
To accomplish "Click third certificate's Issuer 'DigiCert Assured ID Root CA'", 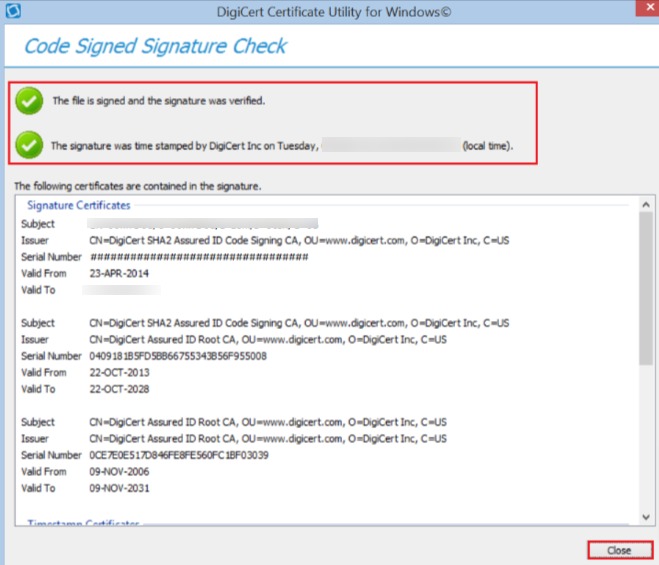I will pos(268,438).
